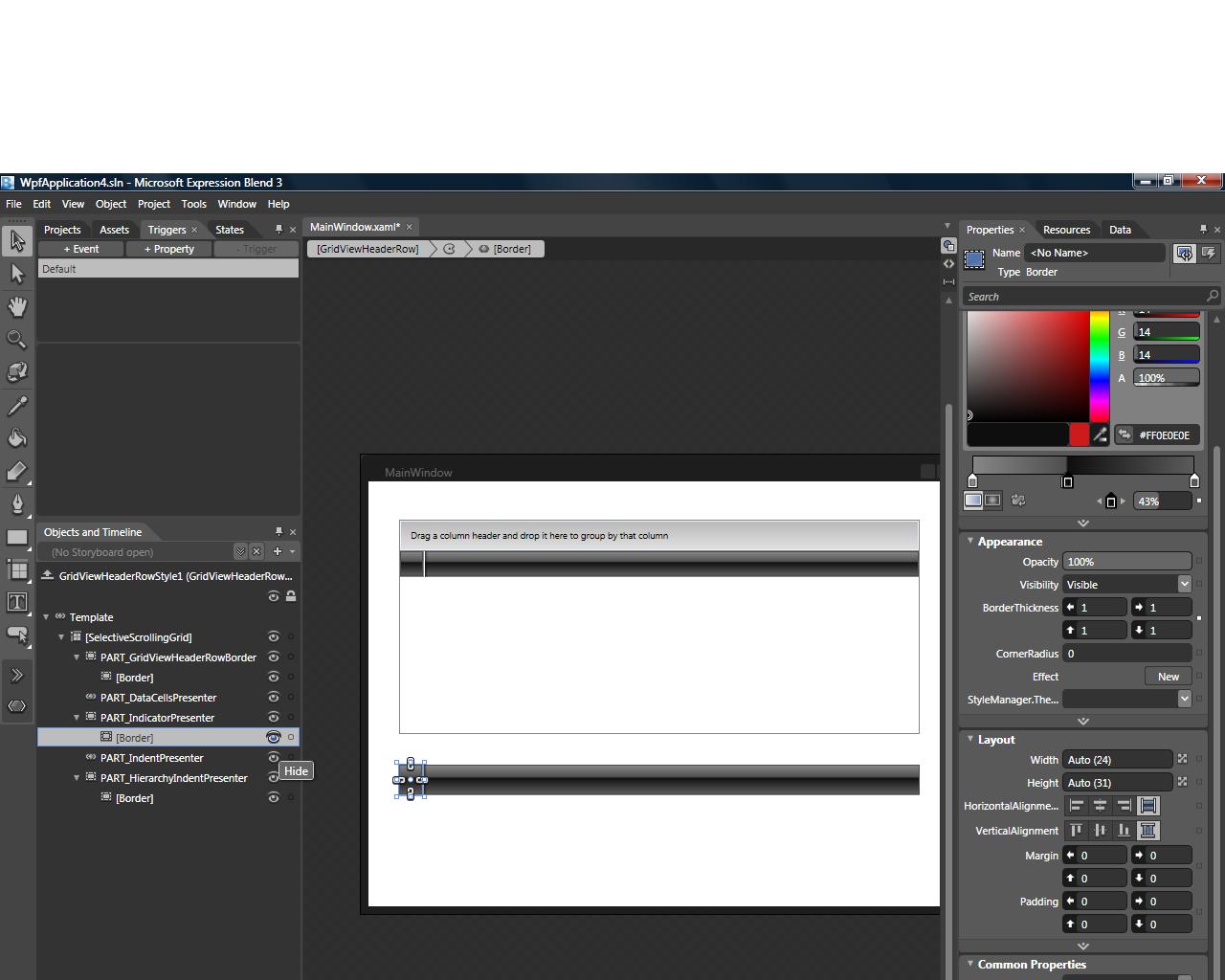This screenshot has height=980, width=1225.
Task: Open the Object menu
Action: (x=111, y=204)
